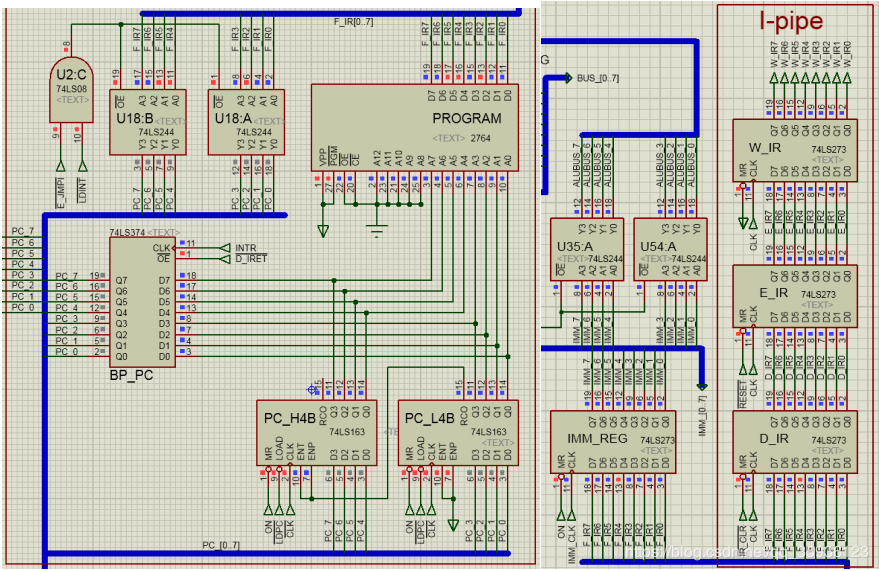Click the U54:A 74LS244 buffer
Screen dimensions: 879x571
[670, 251]
